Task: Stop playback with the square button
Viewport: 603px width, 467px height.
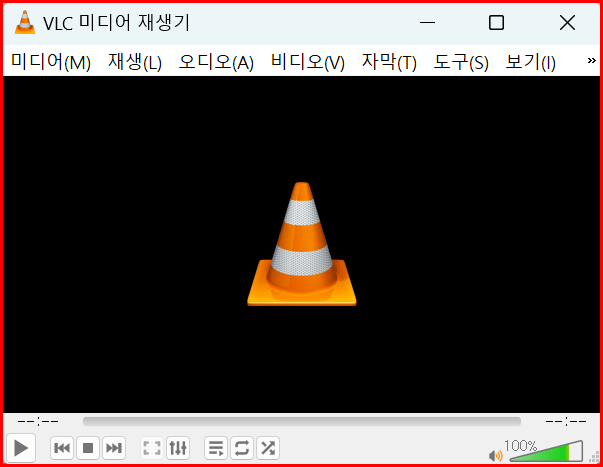Action: pyautogui.click(x=88, y=448)
